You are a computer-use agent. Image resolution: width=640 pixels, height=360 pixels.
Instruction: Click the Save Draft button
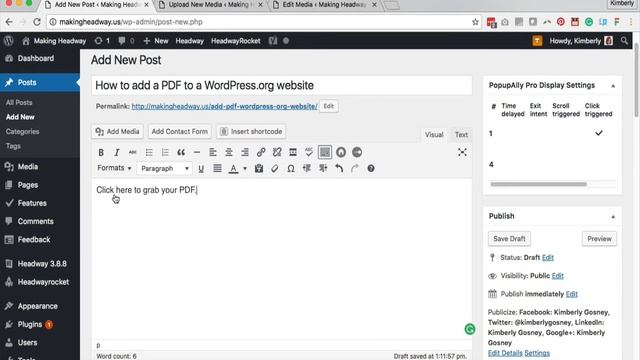coord(509,239)
